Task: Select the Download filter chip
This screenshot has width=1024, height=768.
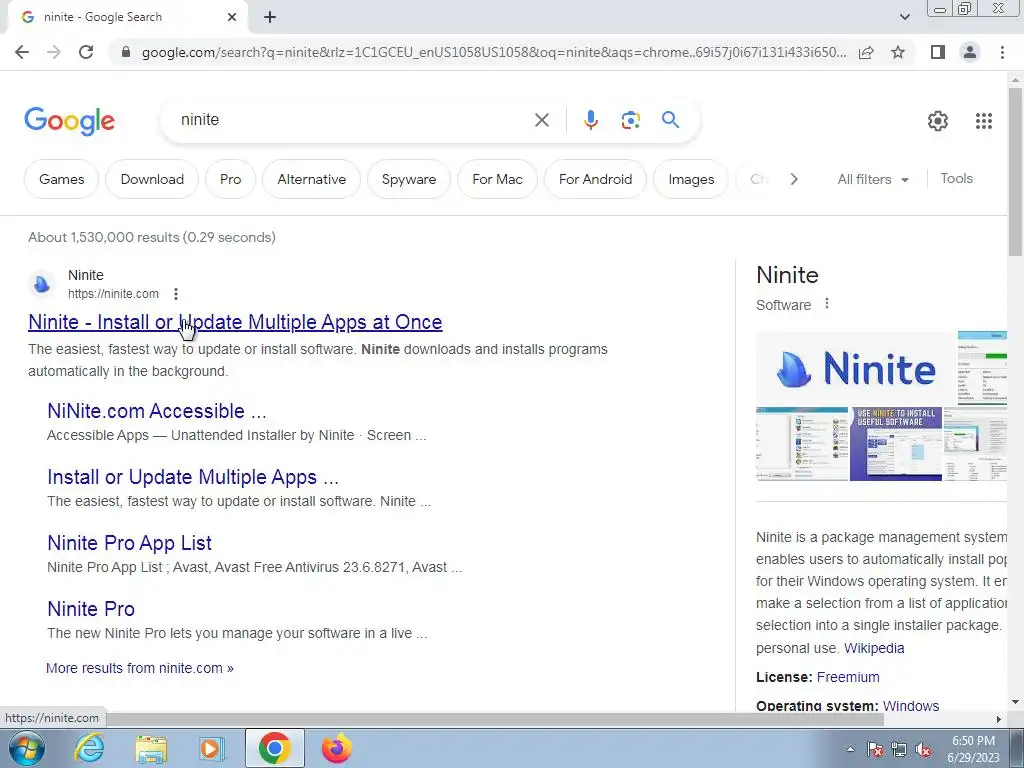Action: [x=152, y=179]
